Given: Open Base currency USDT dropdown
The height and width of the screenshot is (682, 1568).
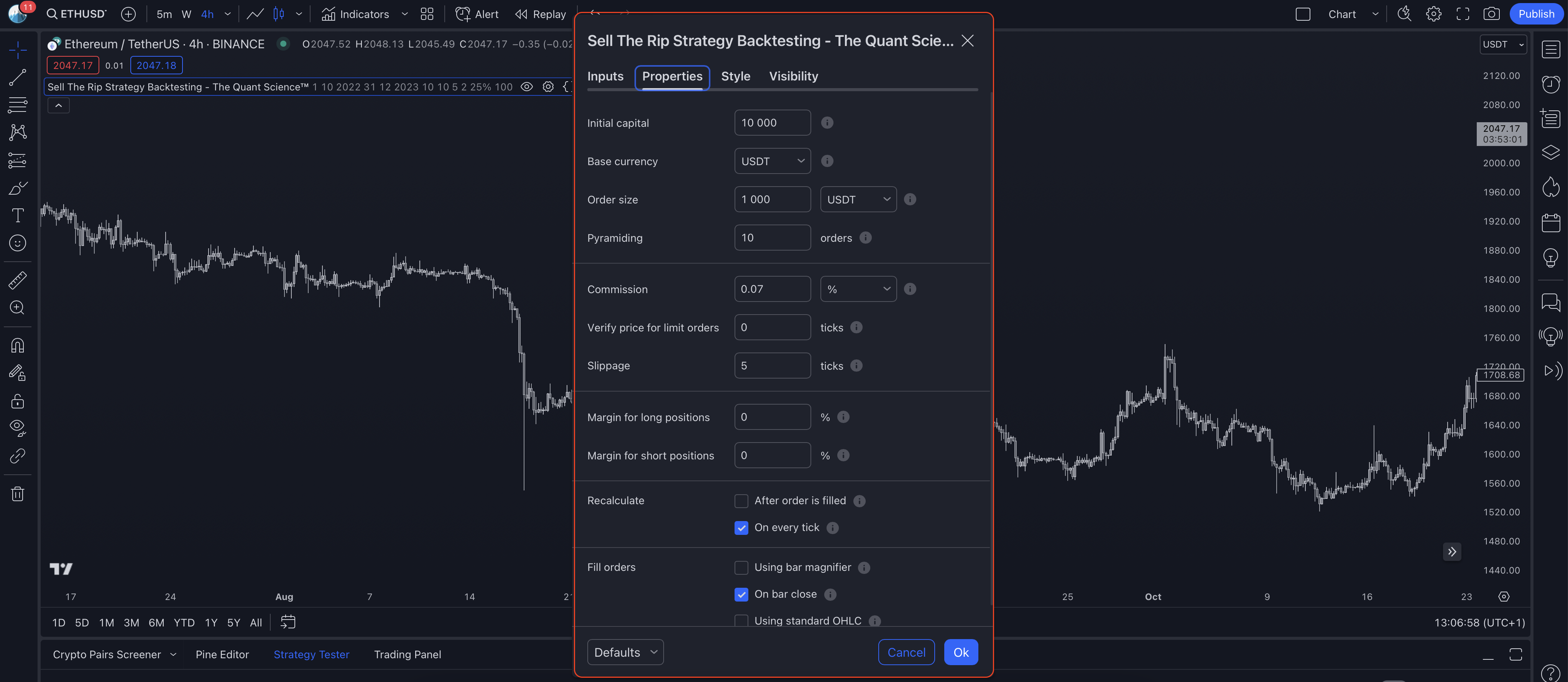Looking at the screenshot, I should (772, 161).
